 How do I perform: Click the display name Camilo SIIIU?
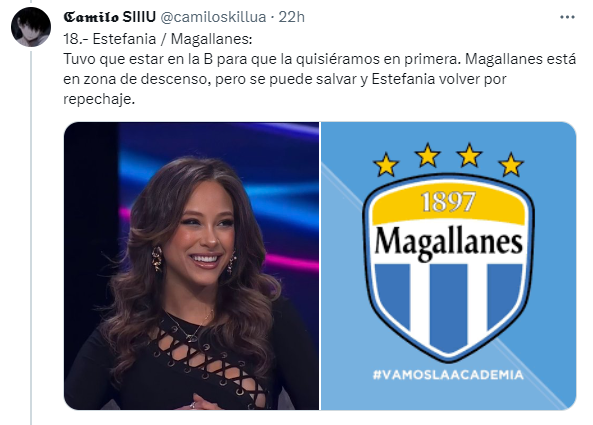[x=110, y=17]
